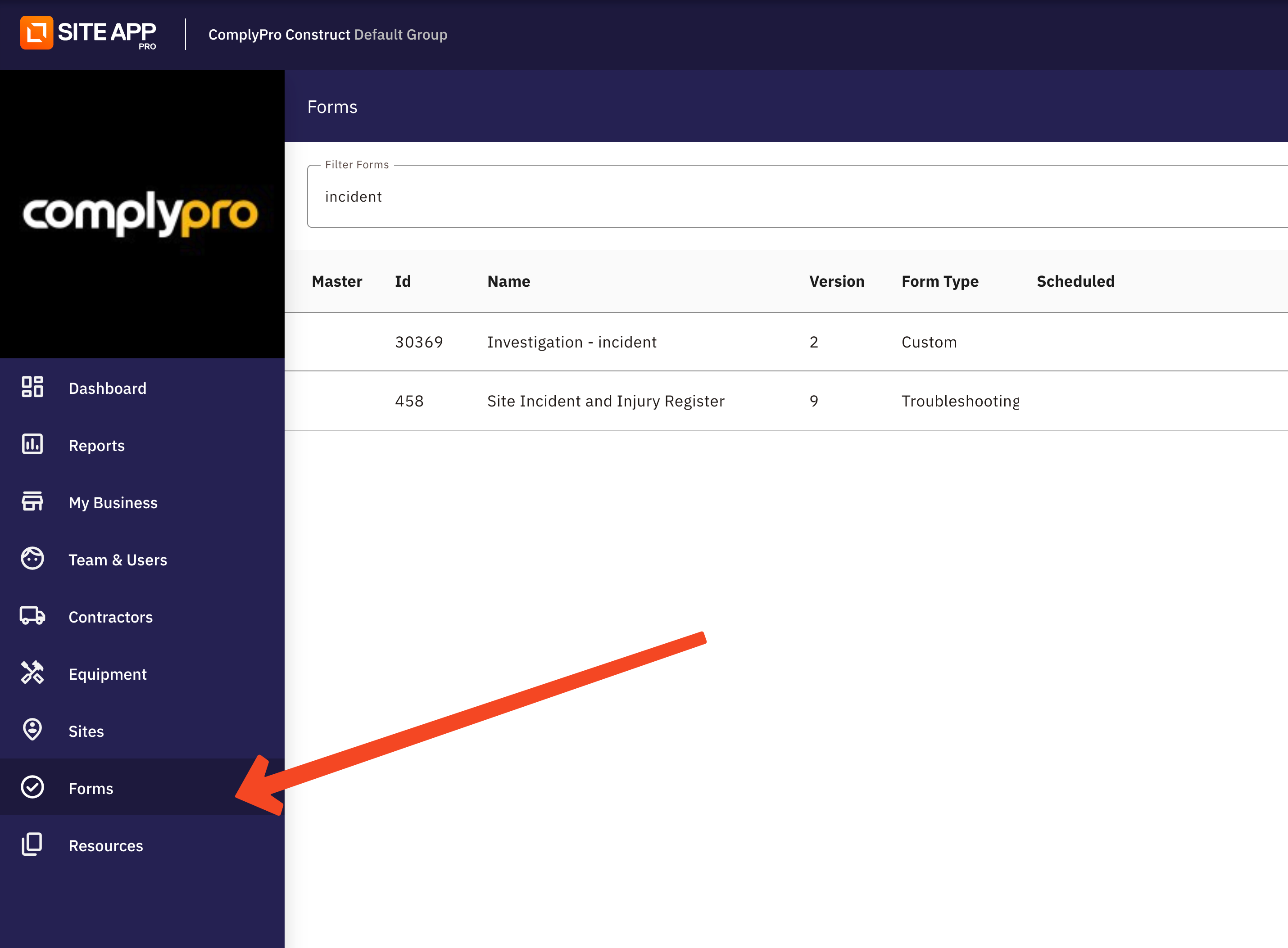Click the Contractors truck icon
Viewport: 1288px width, 948px height.
tap(32, 616)
